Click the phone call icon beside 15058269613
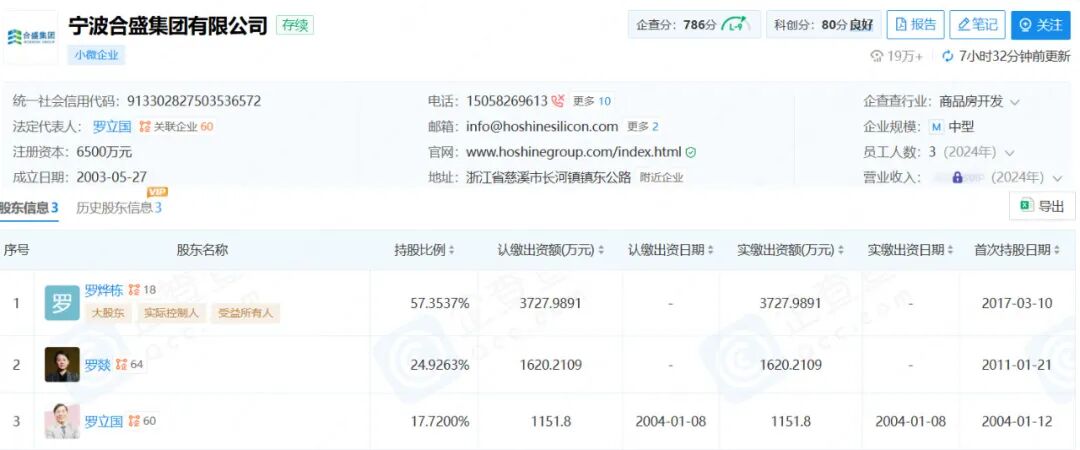This screenshot has width=1080, height=450. tap(558, 101)
